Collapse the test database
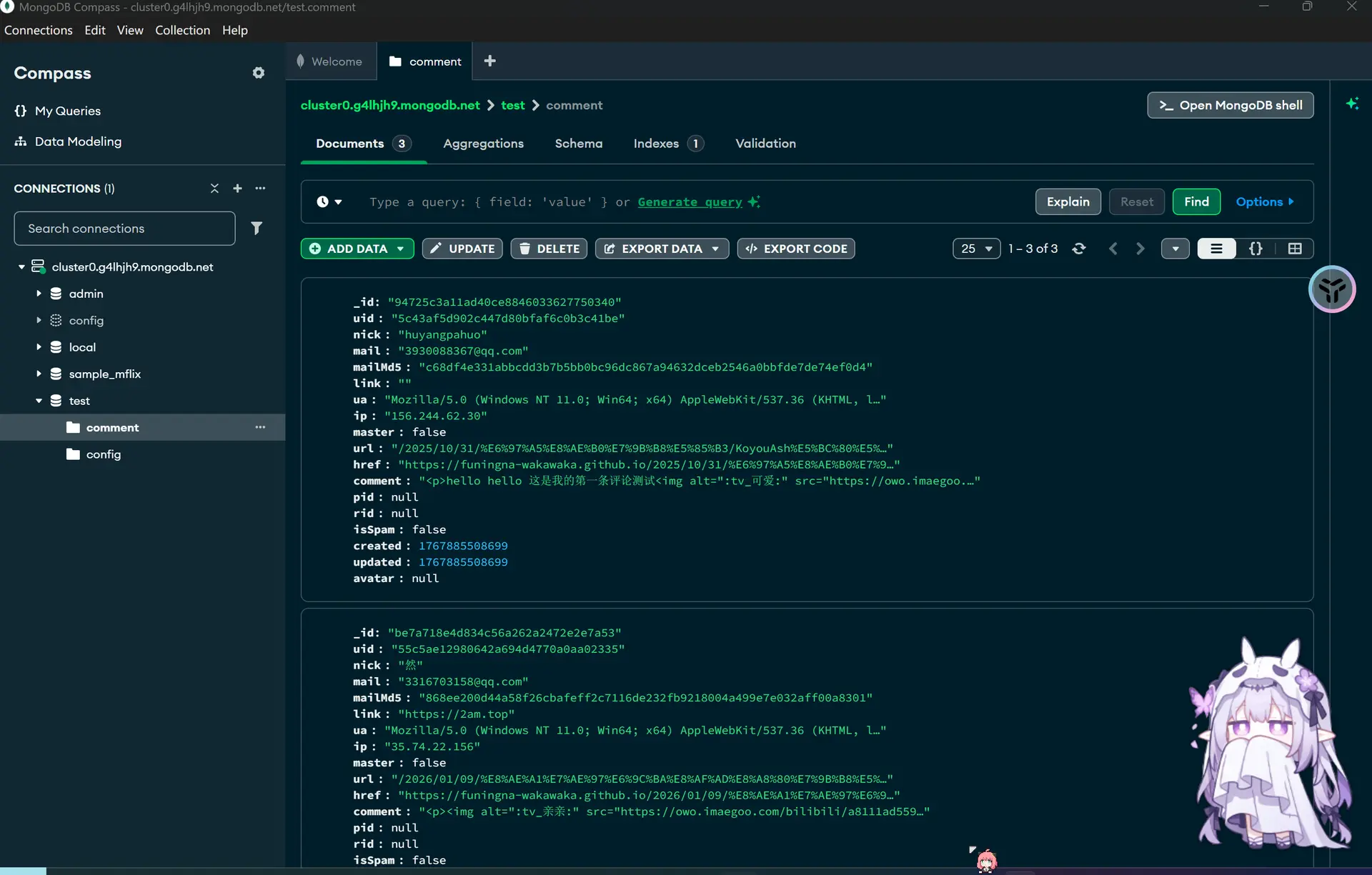 39,401
